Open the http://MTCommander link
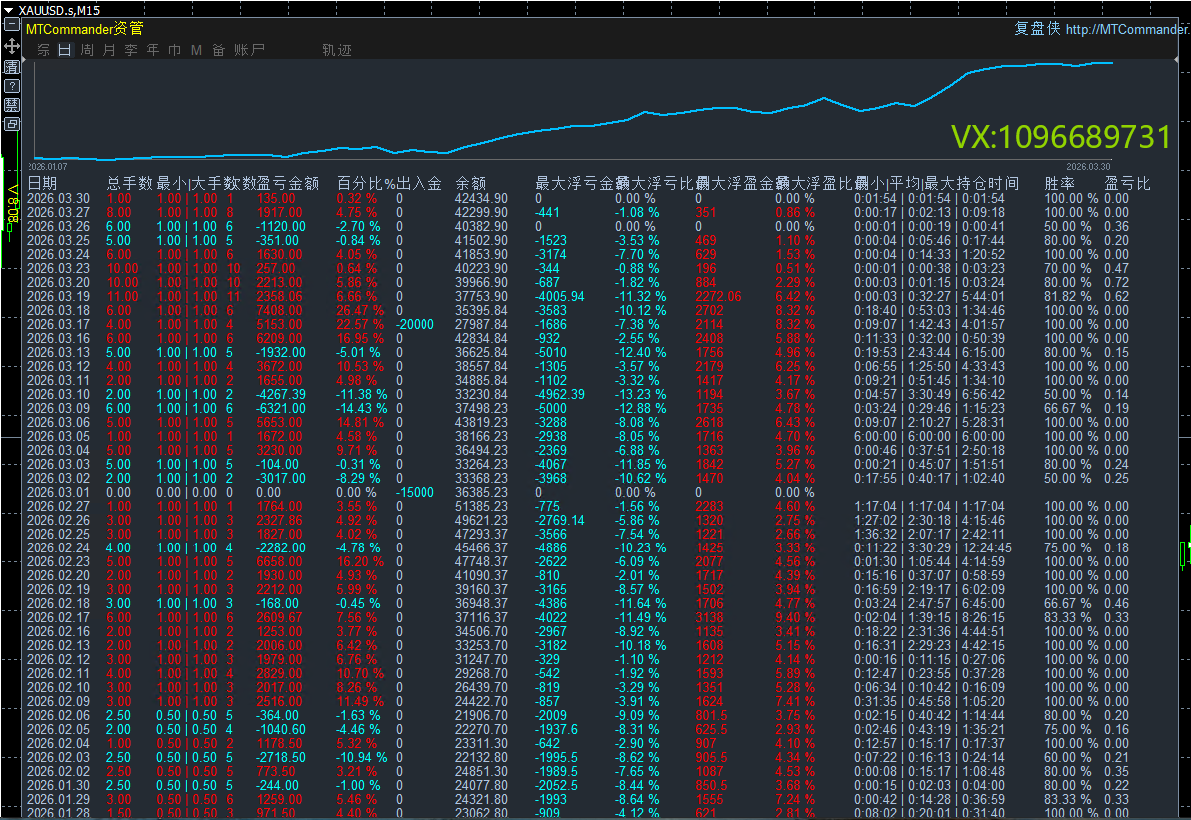 (x=1127, y=29)
